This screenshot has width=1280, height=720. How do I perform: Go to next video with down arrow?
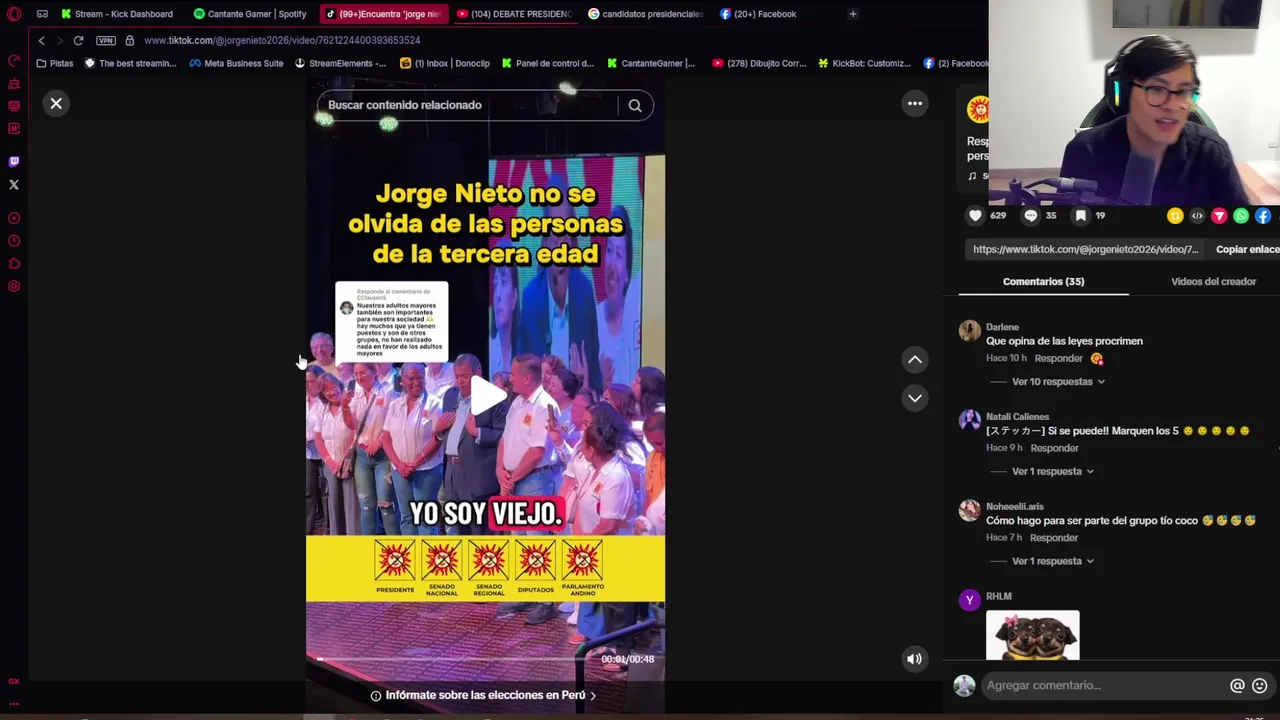[915, 398]
